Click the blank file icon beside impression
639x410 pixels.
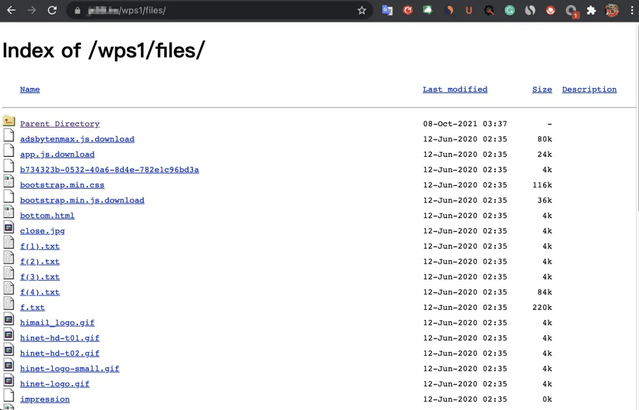click(x=9, y=395)
